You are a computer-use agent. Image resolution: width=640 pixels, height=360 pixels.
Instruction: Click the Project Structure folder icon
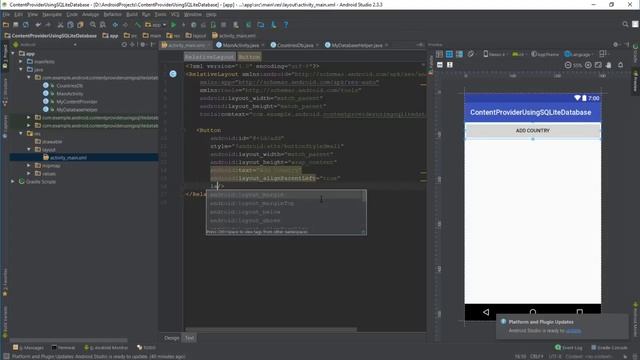point(261,25)
